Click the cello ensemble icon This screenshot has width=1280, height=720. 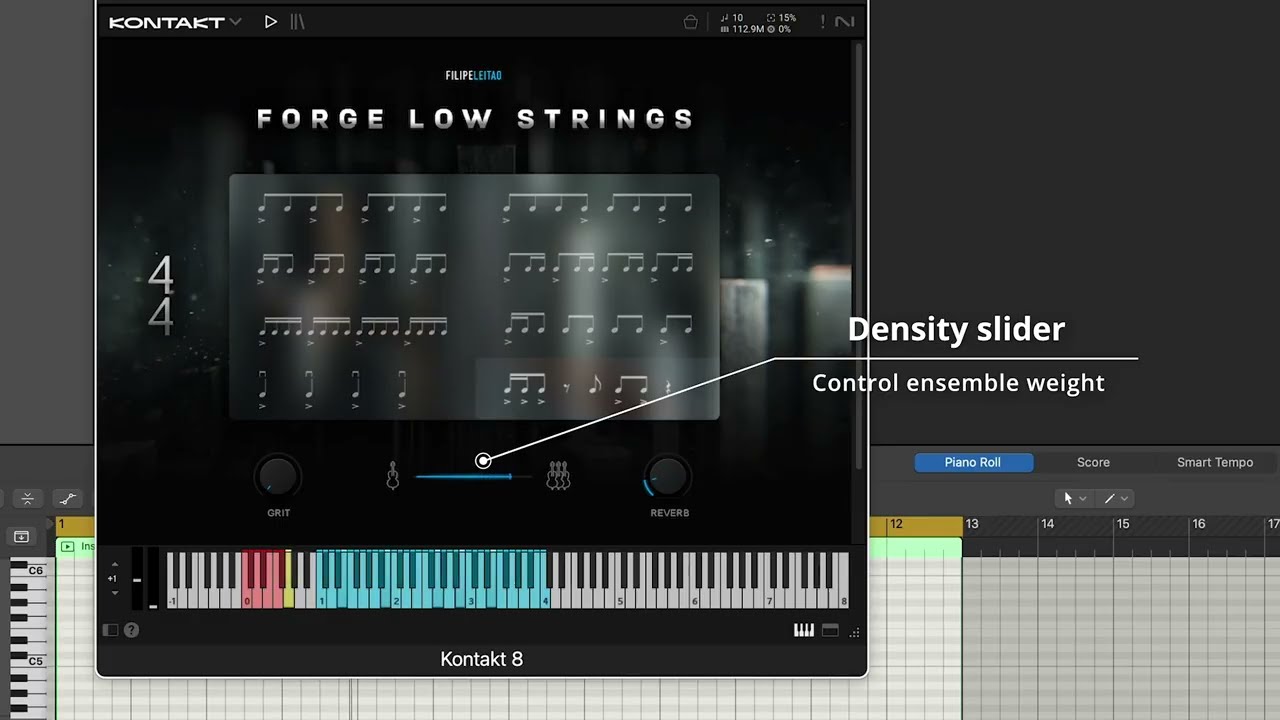pyautogui.click(x=558, y=476)
